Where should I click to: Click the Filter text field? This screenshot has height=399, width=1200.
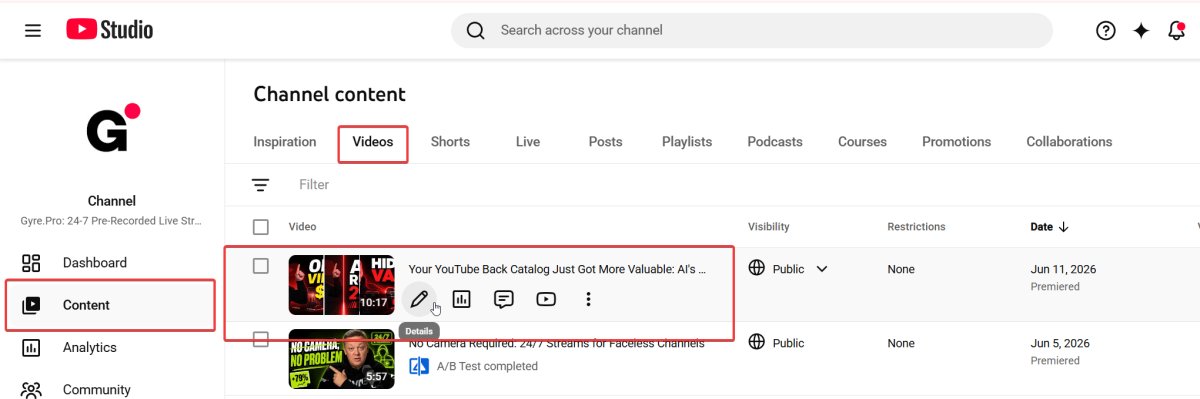pyautogui.click(x=314, y=185)
